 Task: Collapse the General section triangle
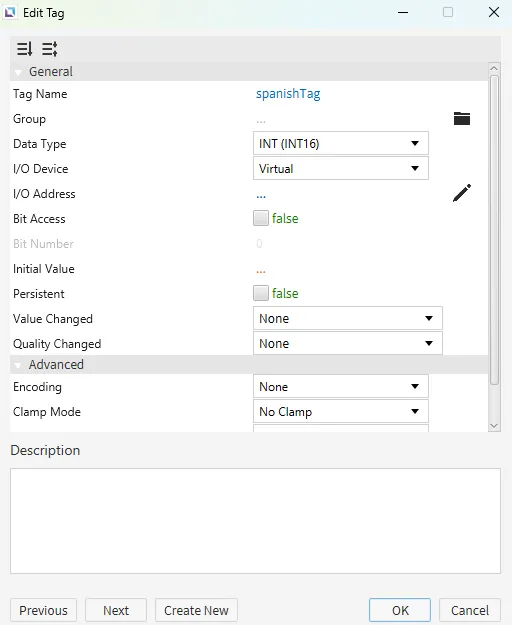coord(18,72)
